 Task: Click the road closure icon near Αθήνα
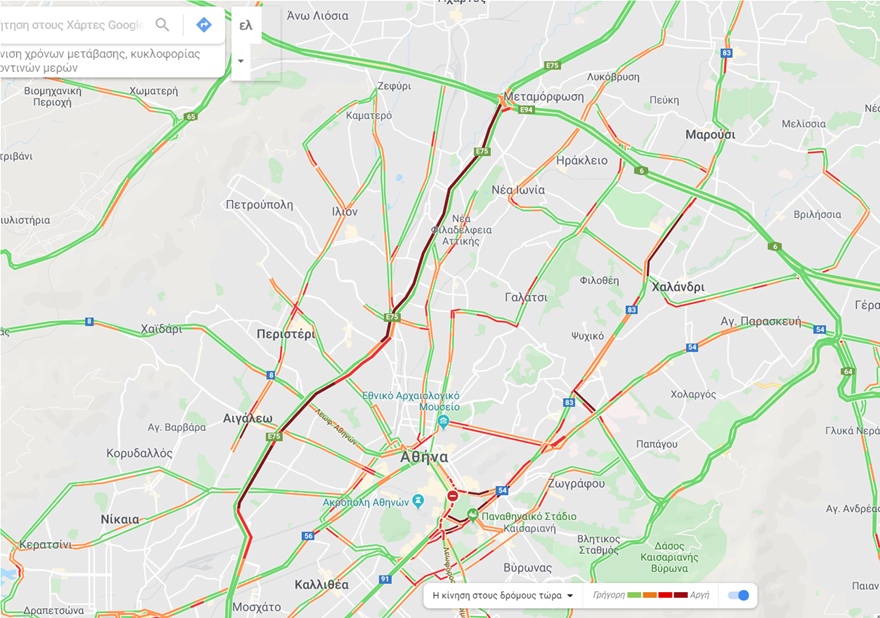(x=452, y=496)
